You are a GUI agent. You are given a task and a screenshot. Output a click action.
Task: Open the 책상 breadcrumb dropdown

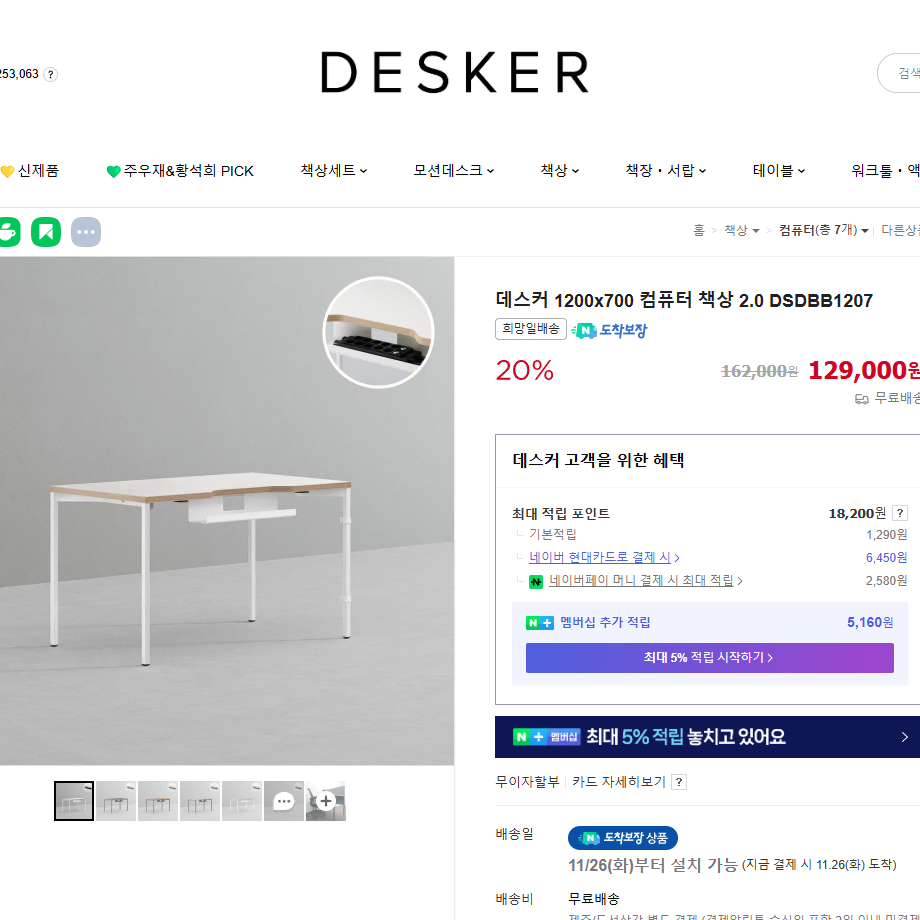[x=742, y=230]
